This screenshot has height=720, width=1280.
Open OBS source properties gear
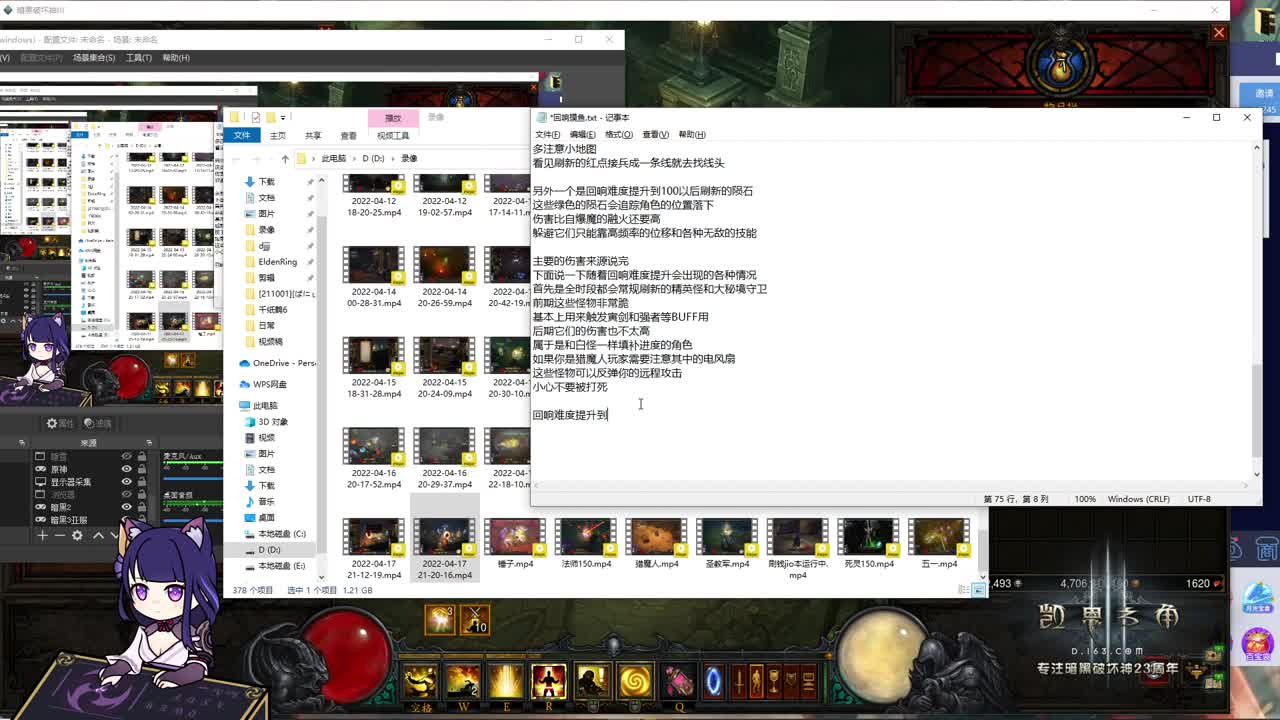pos(77,535)
